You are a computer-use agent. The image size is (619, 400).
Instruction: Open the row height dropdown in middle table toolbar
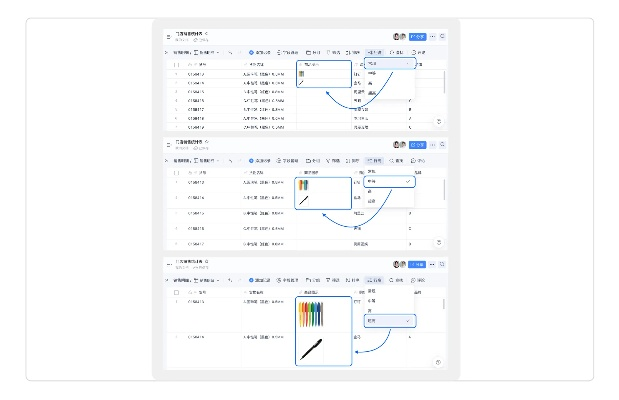tap(373, 160)
